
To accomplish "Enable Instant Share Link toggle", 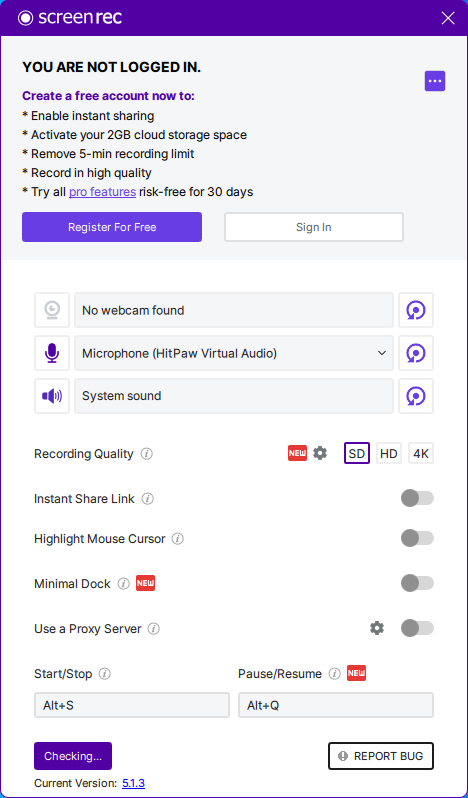I will click(417, 498).
